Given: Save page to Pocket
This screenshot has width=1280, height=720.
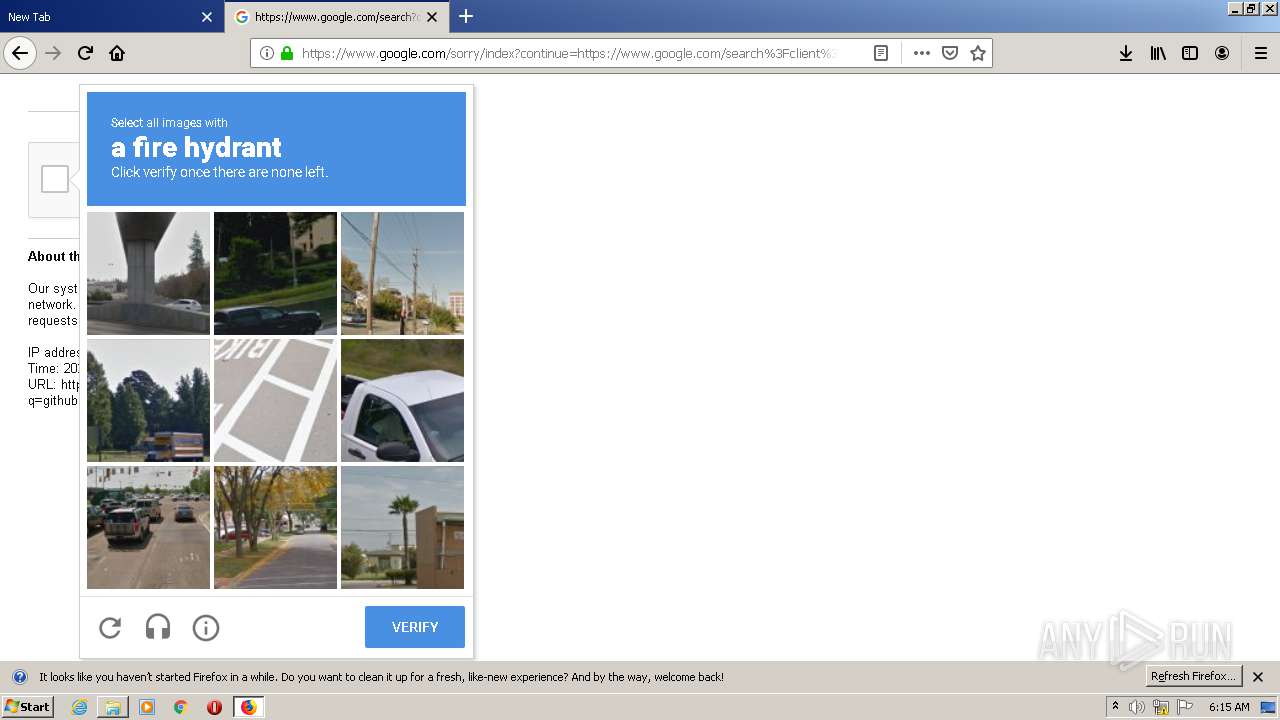Looking at the screenshot, I should point(950,53).
